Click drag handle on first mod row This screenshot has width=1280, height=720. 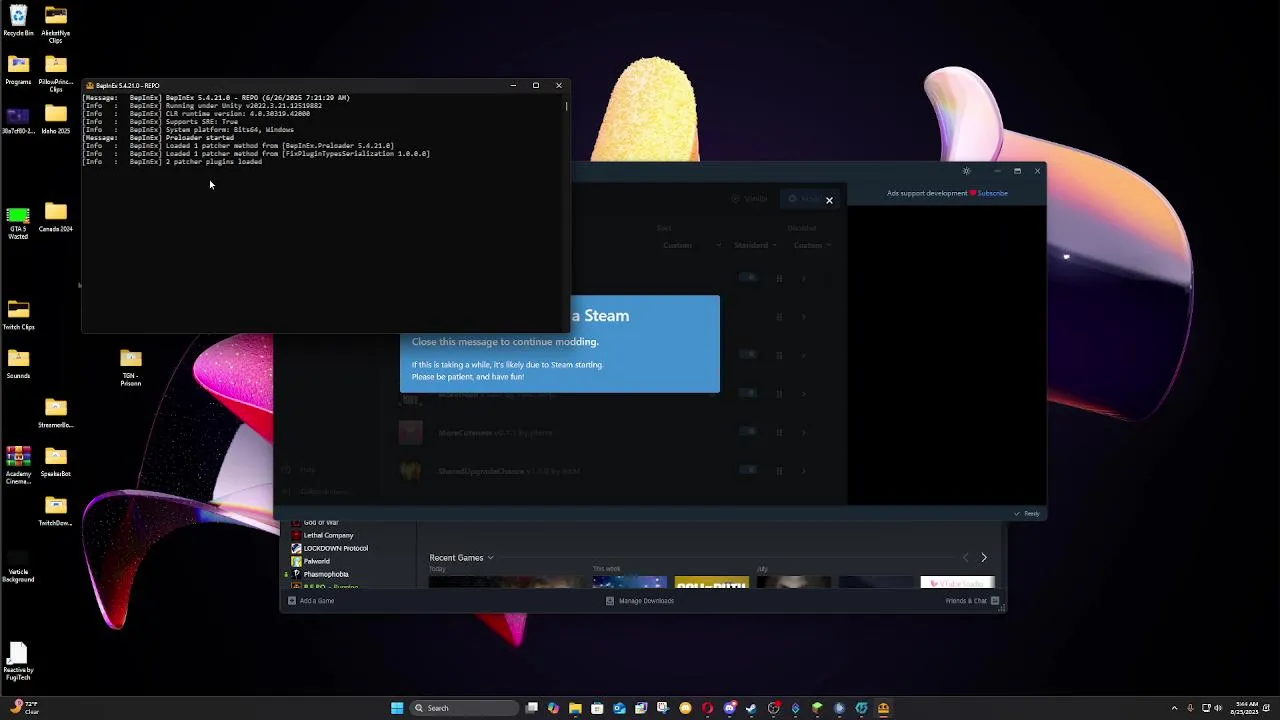[x=779, y=278]
